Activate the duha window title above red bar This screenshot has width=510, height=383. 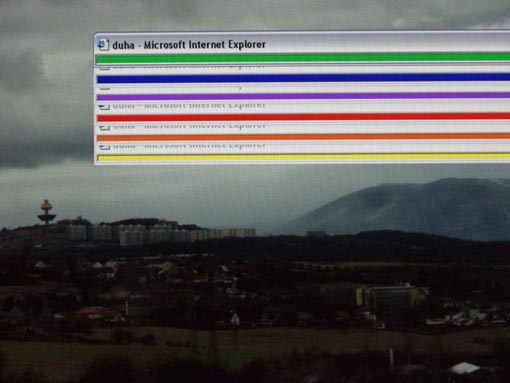(x=189, y=106)
